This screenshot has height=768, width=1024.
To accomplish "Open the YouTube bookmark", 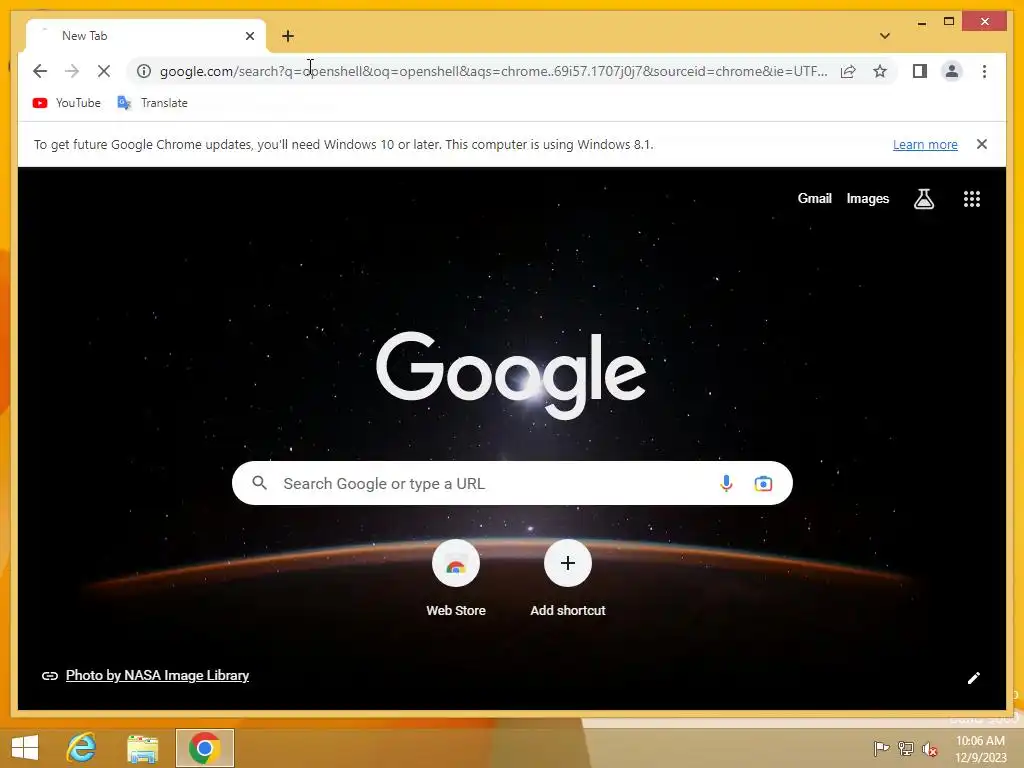I will 67,103.
